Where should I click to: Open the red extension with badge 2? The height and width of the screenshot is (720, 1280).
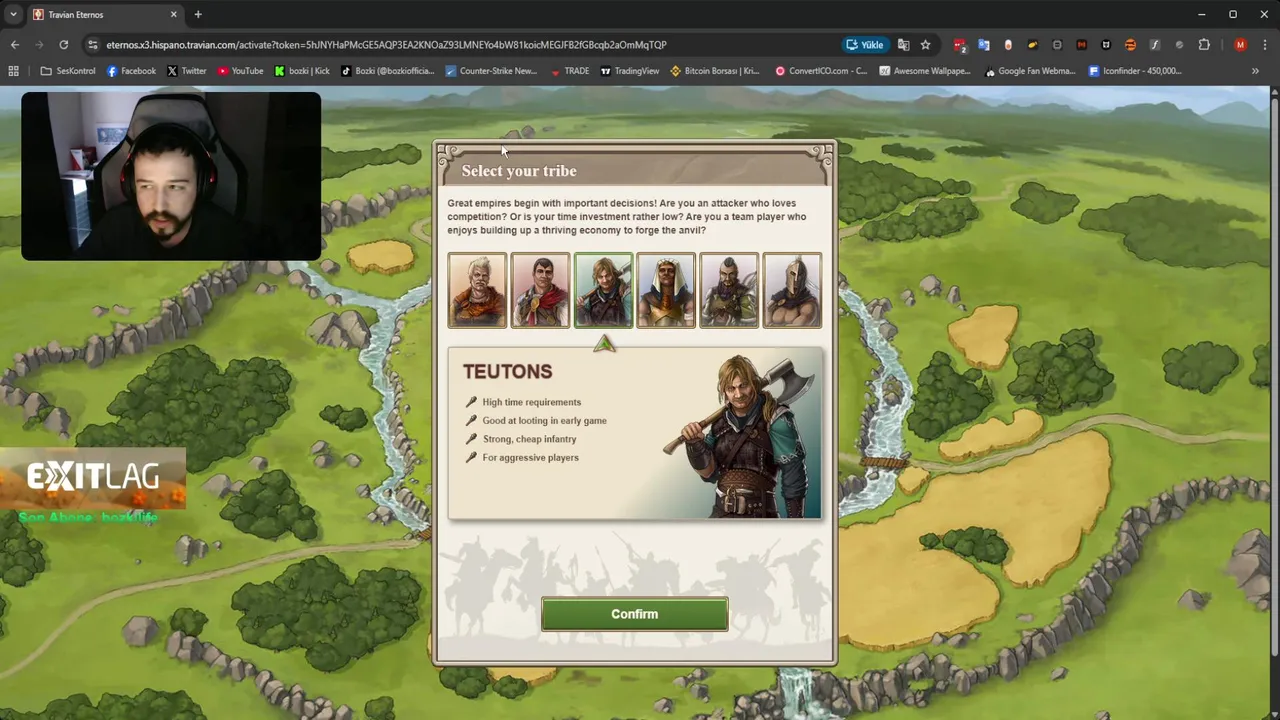coord(960,44)
